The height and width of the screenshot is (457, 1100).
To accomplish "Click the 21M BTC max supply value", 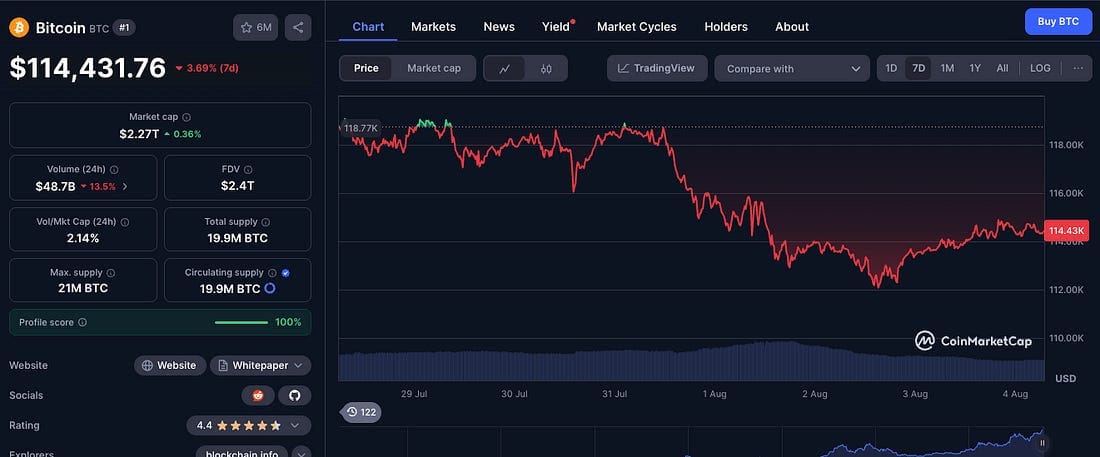I will [83, 289].
